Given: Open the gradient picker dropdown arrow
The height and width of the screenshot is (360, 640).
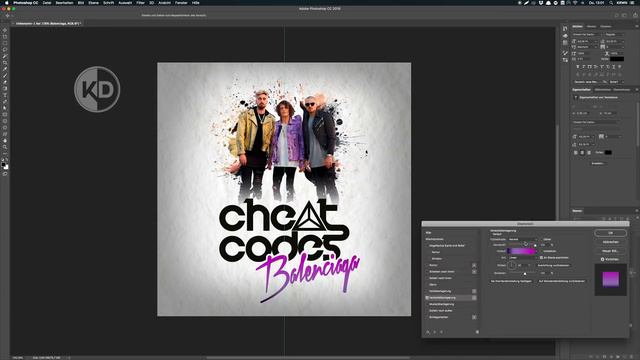Looking at the screenshot, I should pyautogui.click(x=536, y=251).
